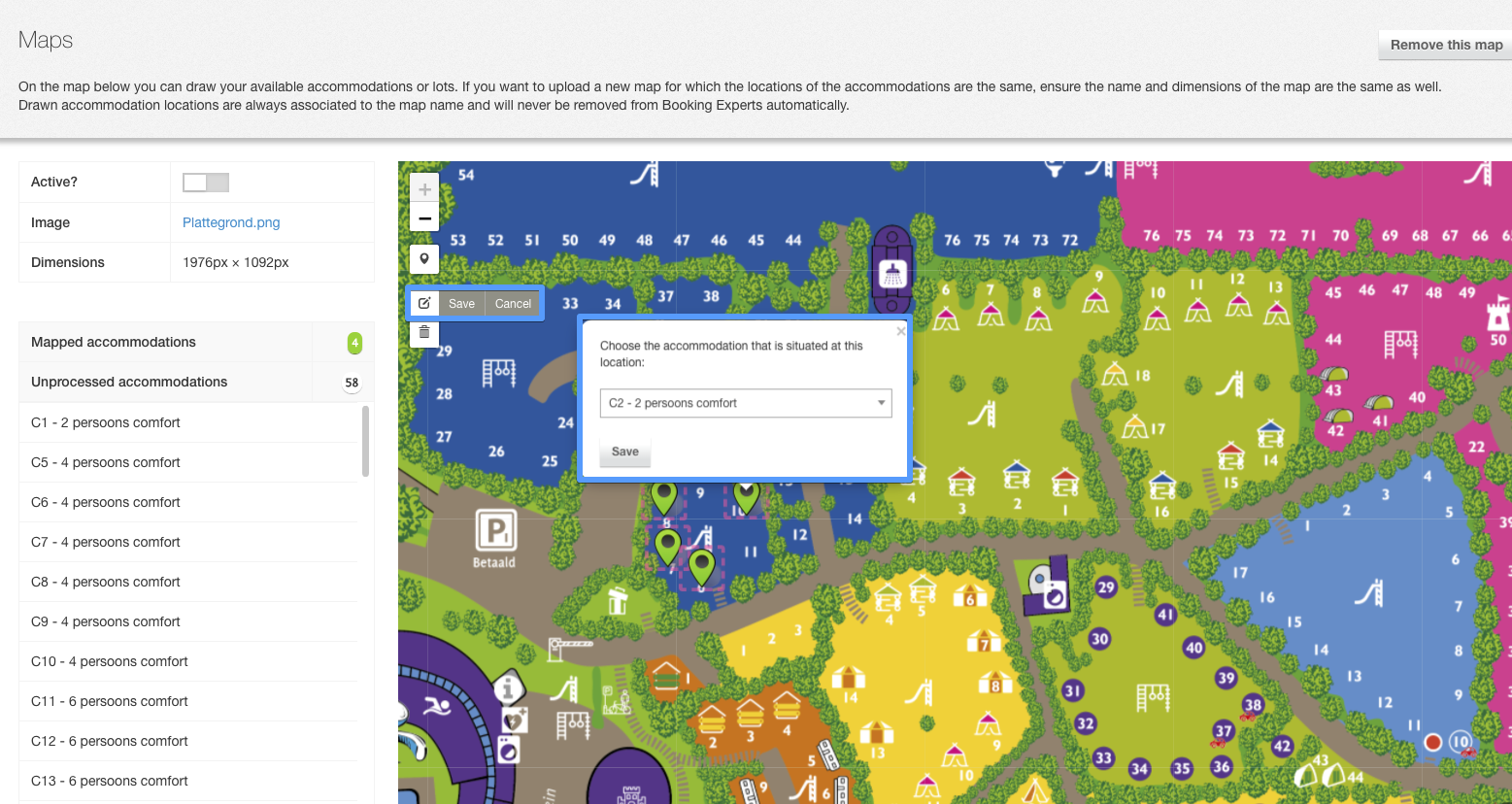Click the green marker on lot 8
This screenshot has height=804, width=1512.
click(664, 497)
